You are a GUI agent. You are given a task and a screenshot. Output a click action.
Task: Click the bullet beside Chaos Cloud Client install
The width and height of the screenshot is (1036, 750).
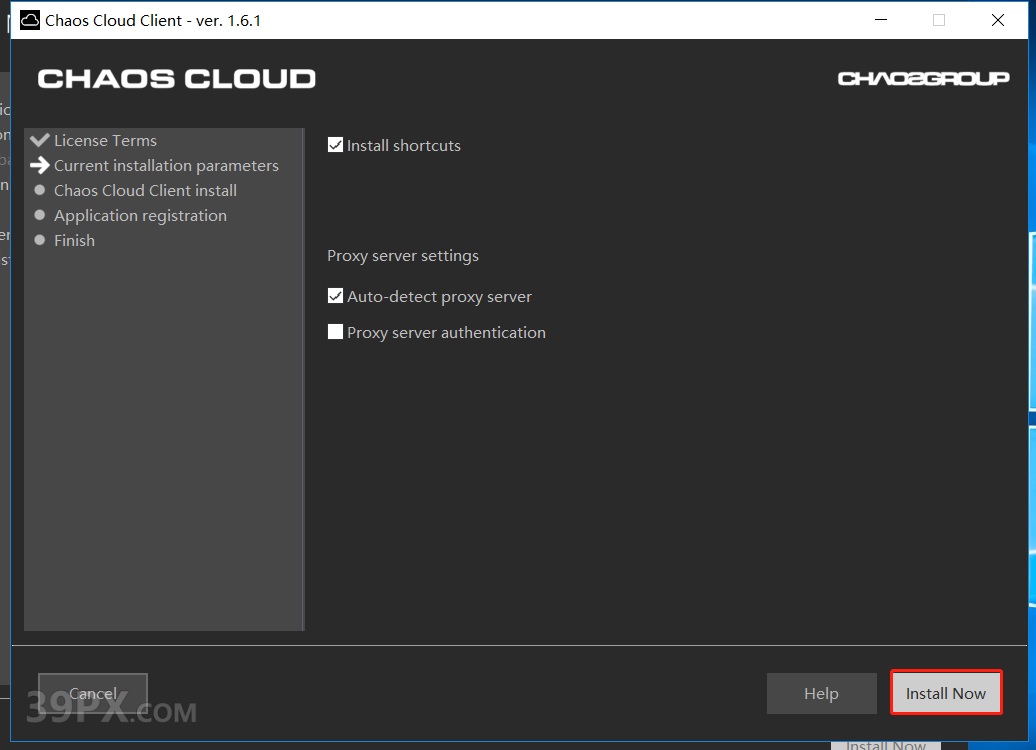coord(40,190)
